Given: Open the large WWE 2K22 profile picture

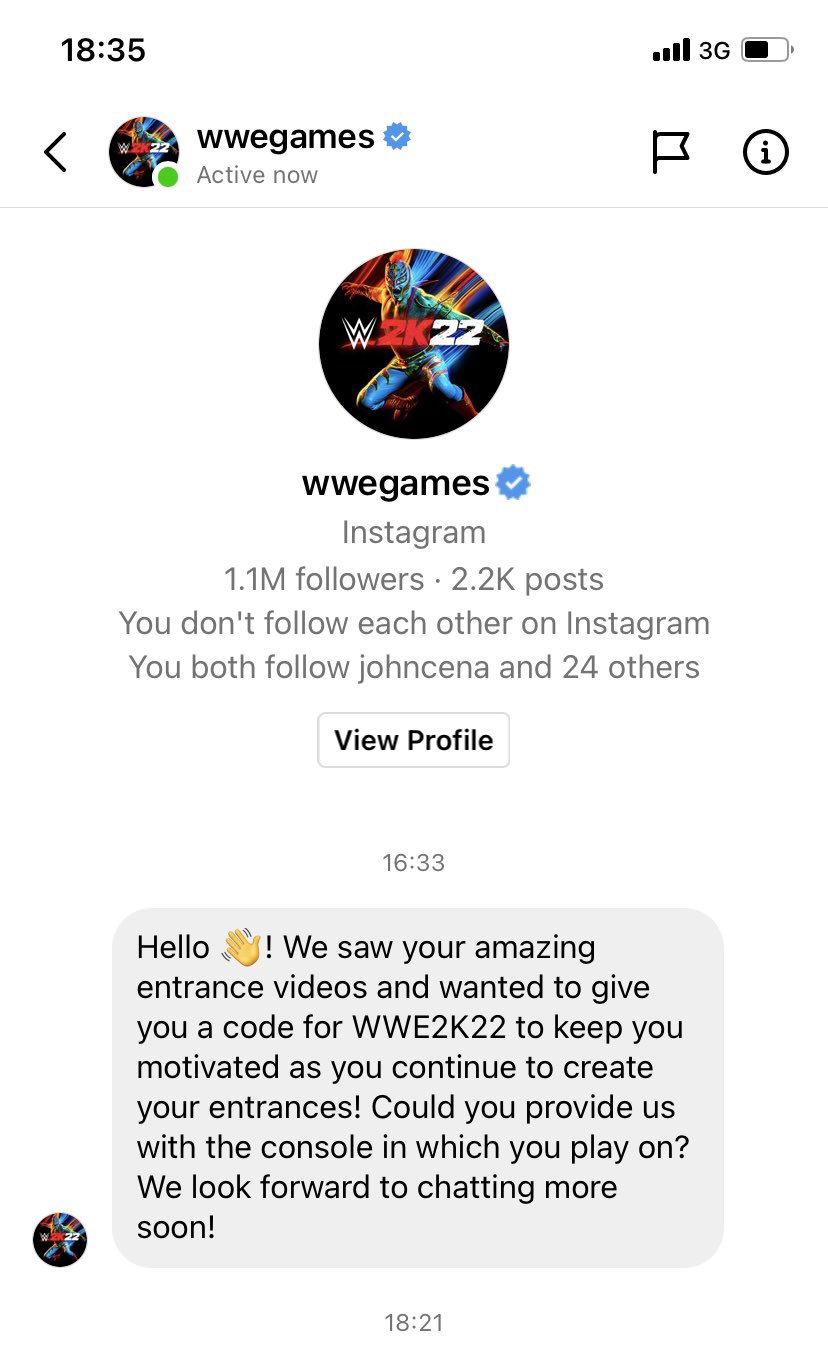Looking at the screenshot, I should (x=414, y=343).
